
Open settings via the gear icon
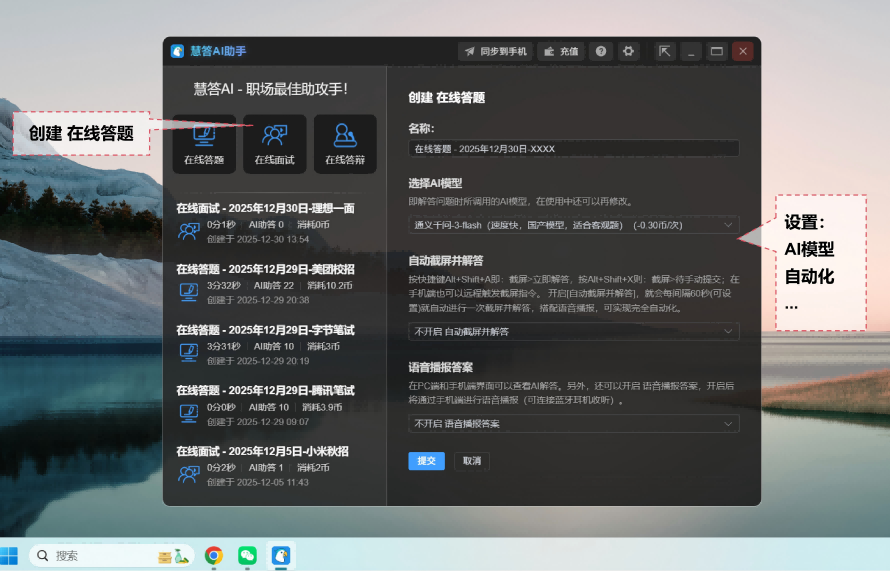[x=628, y=51]
